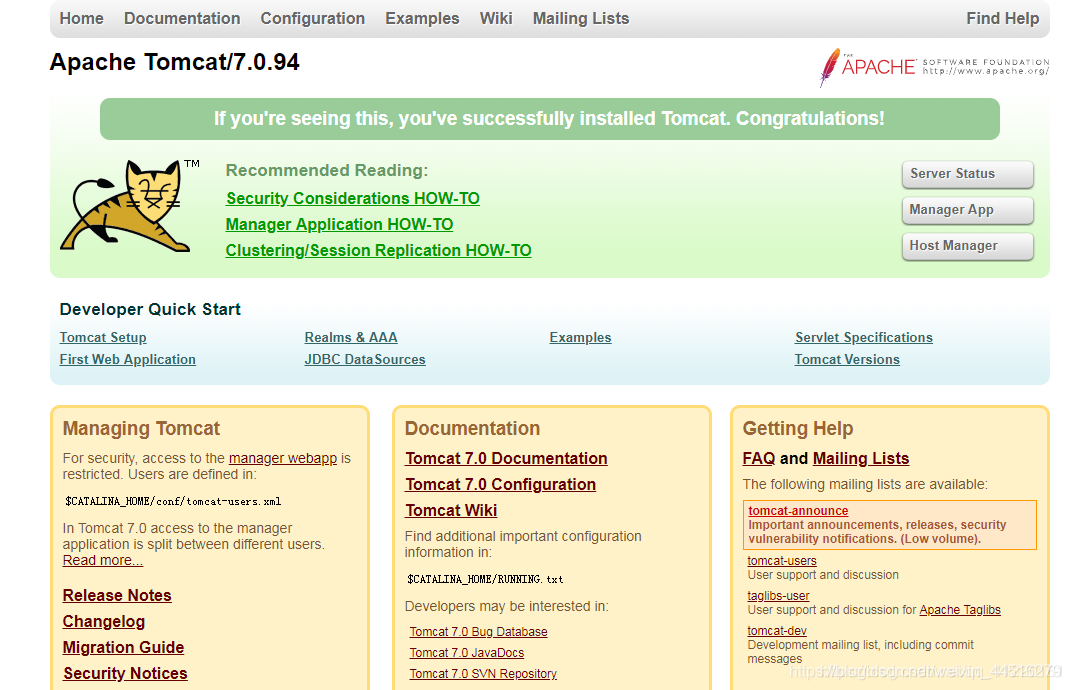
Task: Open First Web Application link
Action: pos(127,359)
